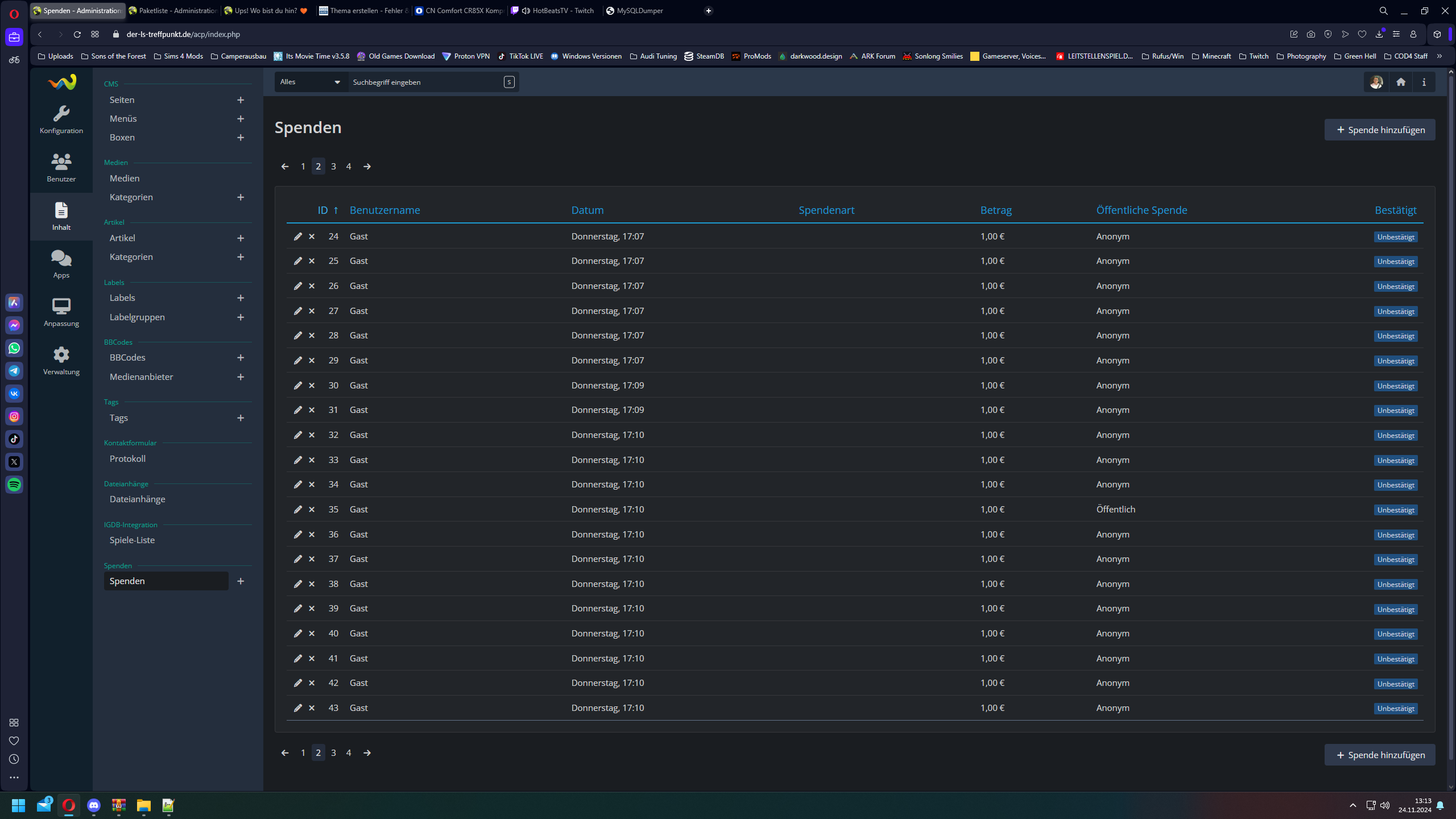
Task: Open the Benutzer users section
Action: click(x=61, y=168)
